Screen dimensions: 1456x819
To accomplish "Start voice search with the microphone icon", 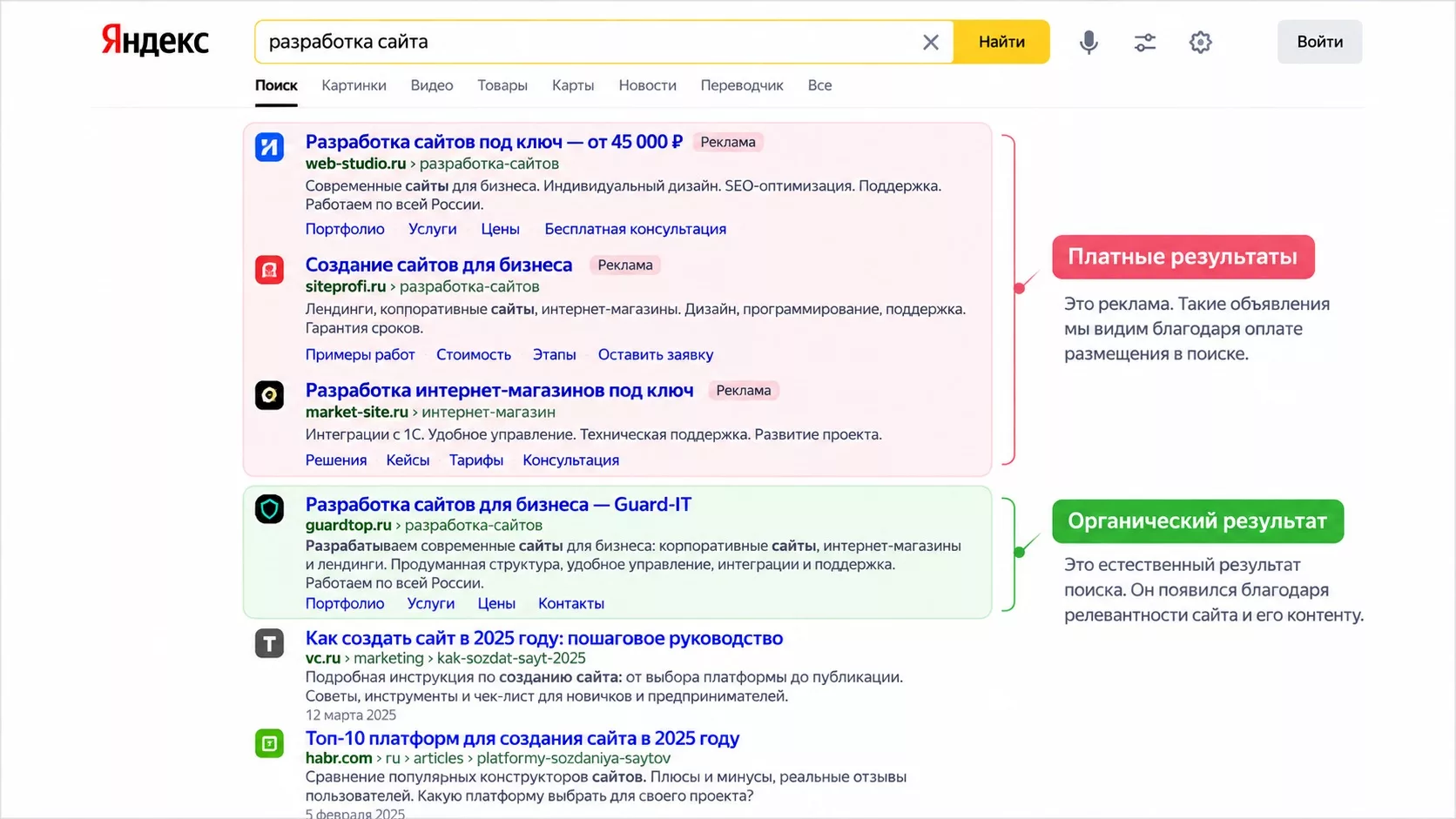I will click(x=1089, y=42).
